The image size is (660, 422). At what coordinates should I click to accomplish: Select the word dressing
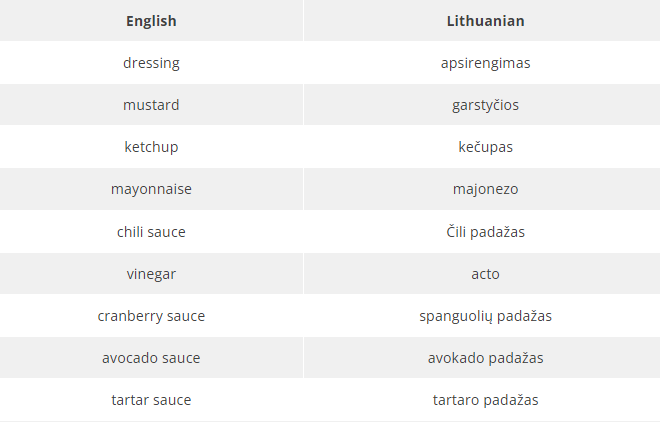pos(151,63)
